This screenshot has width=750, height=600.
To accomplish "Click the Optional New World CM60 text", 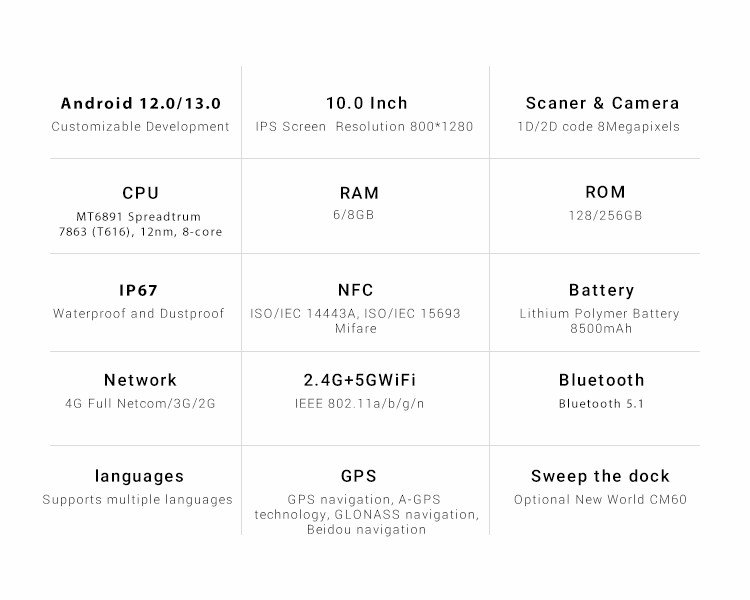I will [601, 500].
